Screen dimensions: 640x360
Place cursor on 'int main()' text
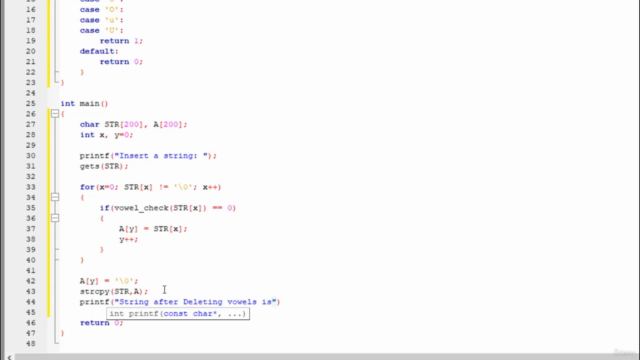pos(84,104)
